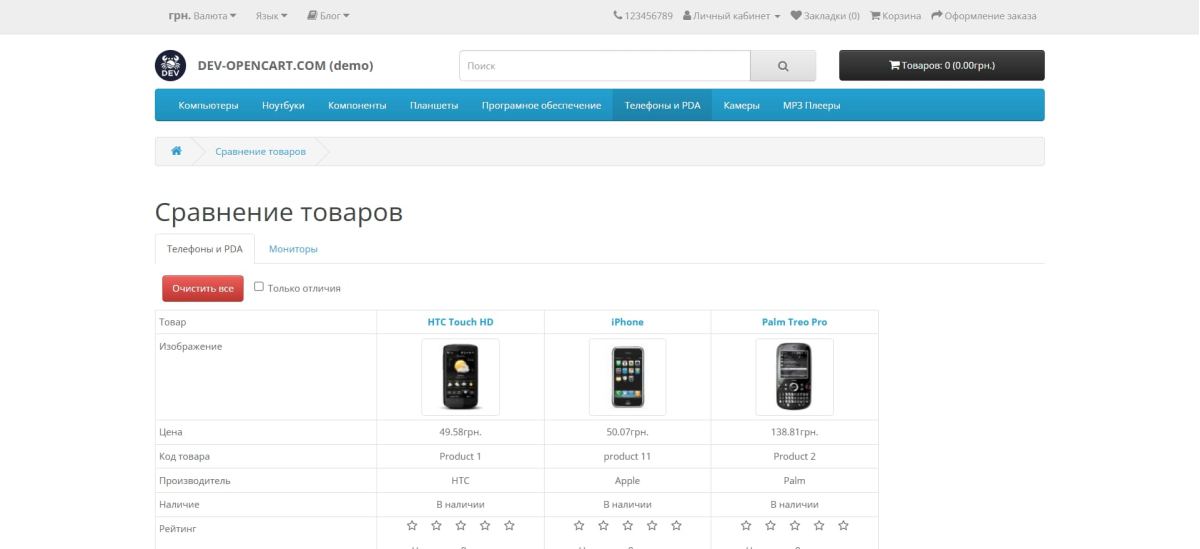The image size is (1200, 549).
Task: Select the Телефоны и PDA comparison tab
Action: pyautogui.click(x=205, y=249)
